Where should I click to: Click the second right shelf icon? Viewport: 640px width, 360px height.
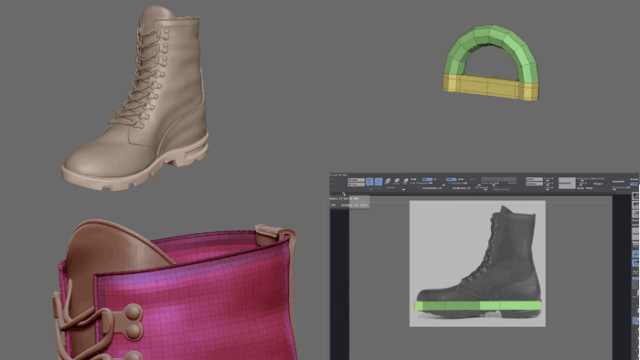pyautogui.click(x=636, y=205)
